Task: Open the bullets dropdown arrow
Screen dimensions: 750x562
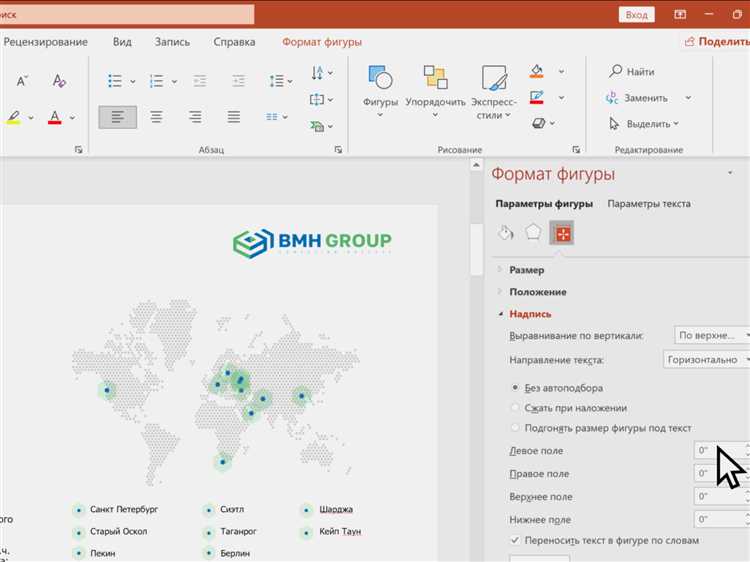Action: (x=132, y=82)
